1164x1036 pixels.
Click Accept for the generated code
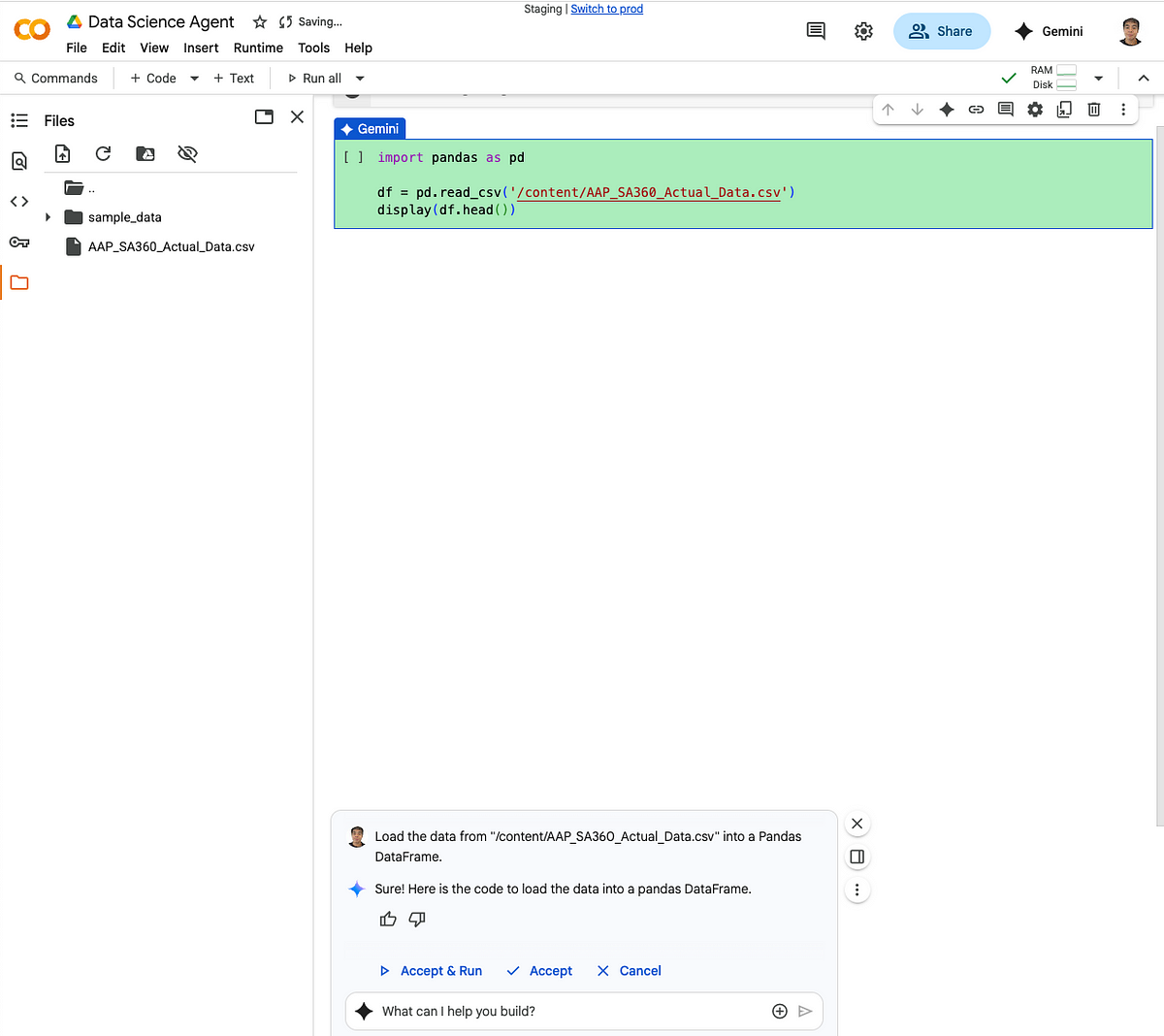pyautogui.click(x=539, y=971)
